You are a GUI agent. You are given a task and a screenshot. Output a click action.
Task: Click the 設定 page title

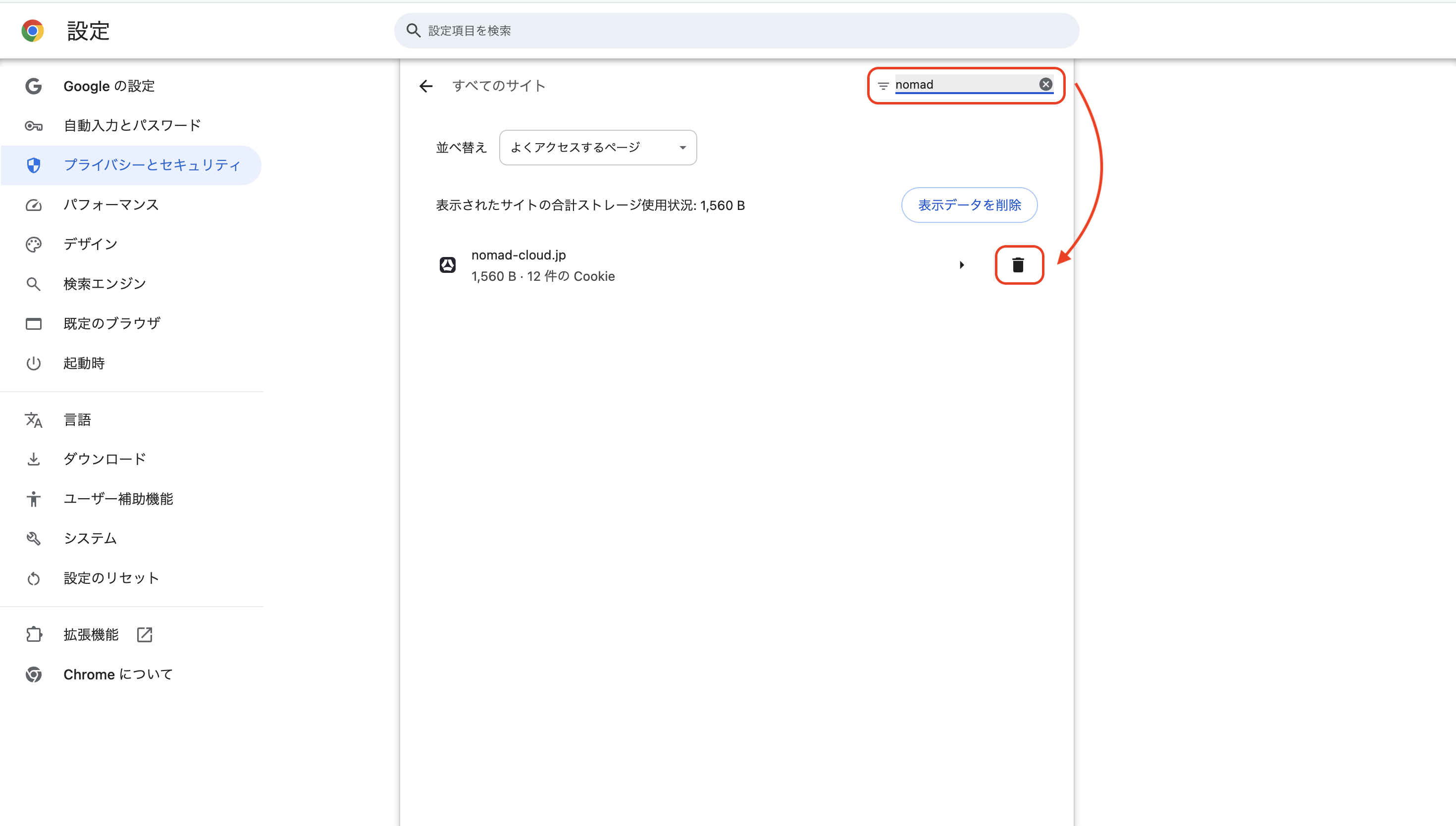[89, 31]
